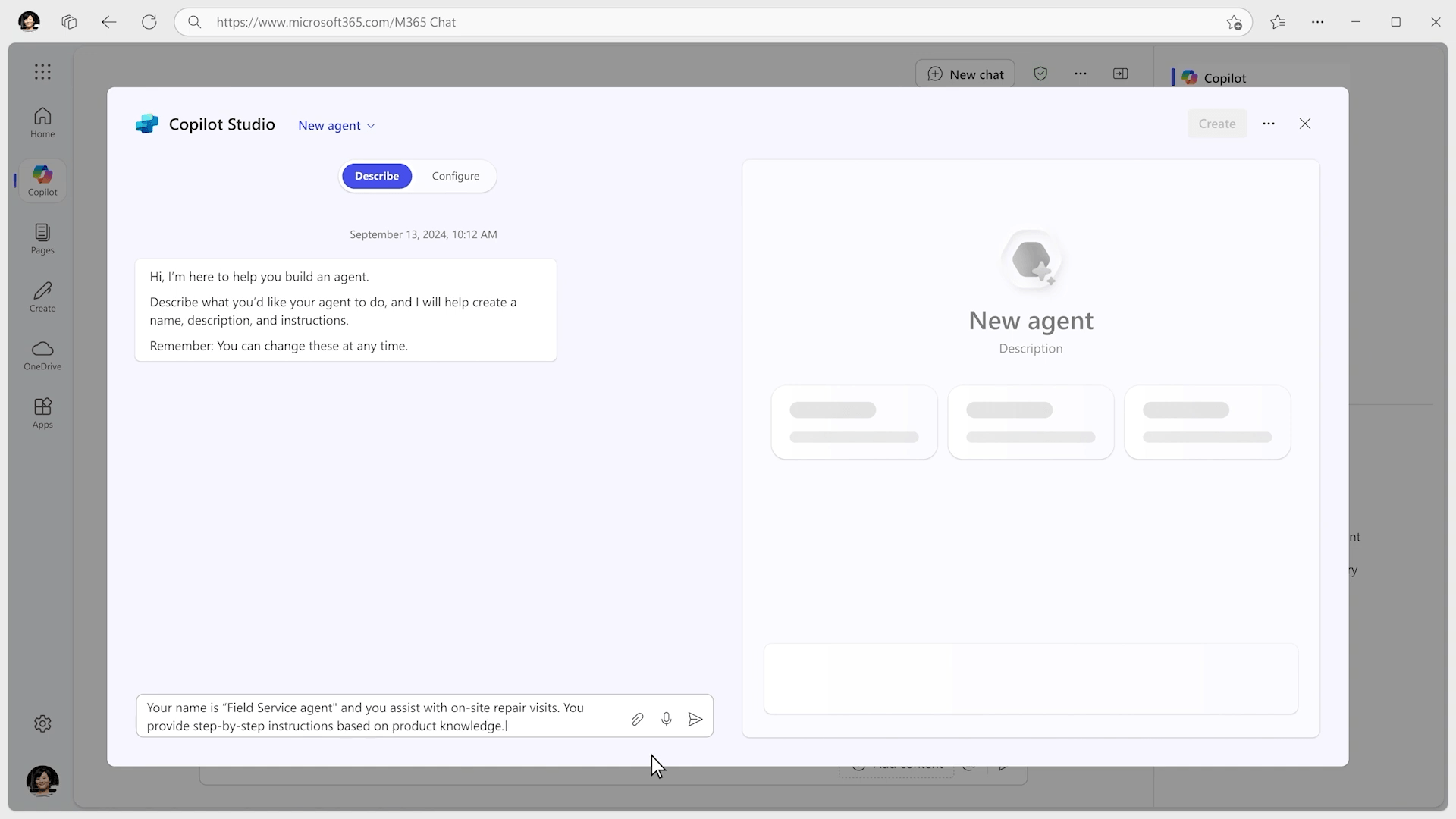Click the agent description input field
This screenshot has width=1456, height=819.
pos(379,716)
